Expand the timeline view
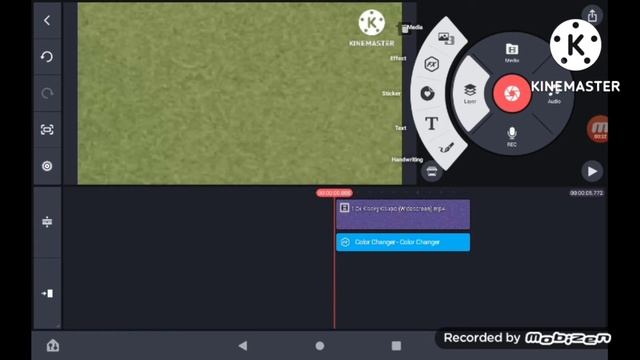Screen dimensions: 640x360 (x=47, y=222)
